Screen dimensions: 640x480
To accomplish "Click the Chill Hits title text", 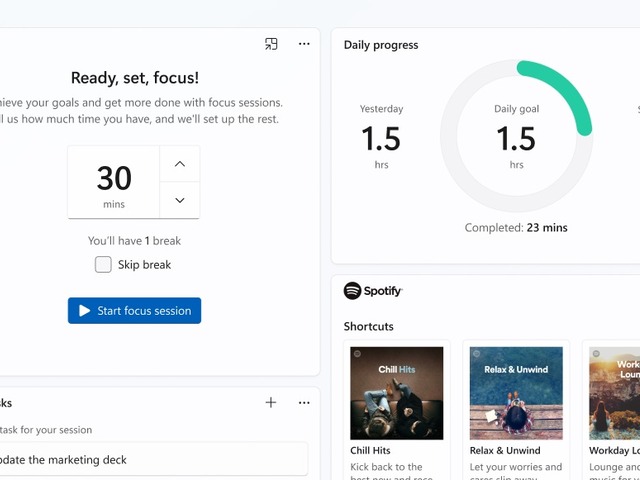I will pos(370,451).
